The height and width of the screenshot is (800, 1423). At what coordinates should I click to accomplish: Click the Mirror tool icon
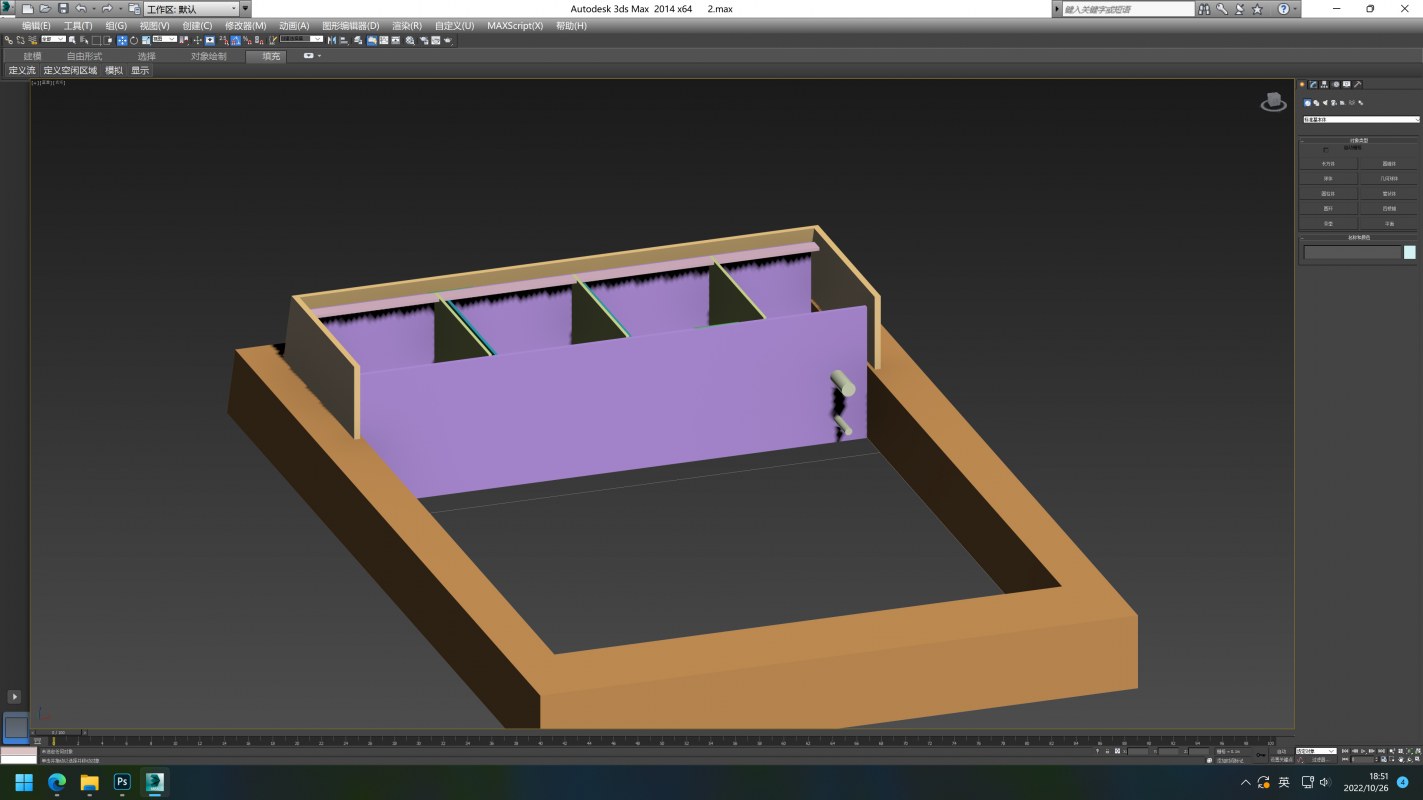click(330, 40)
